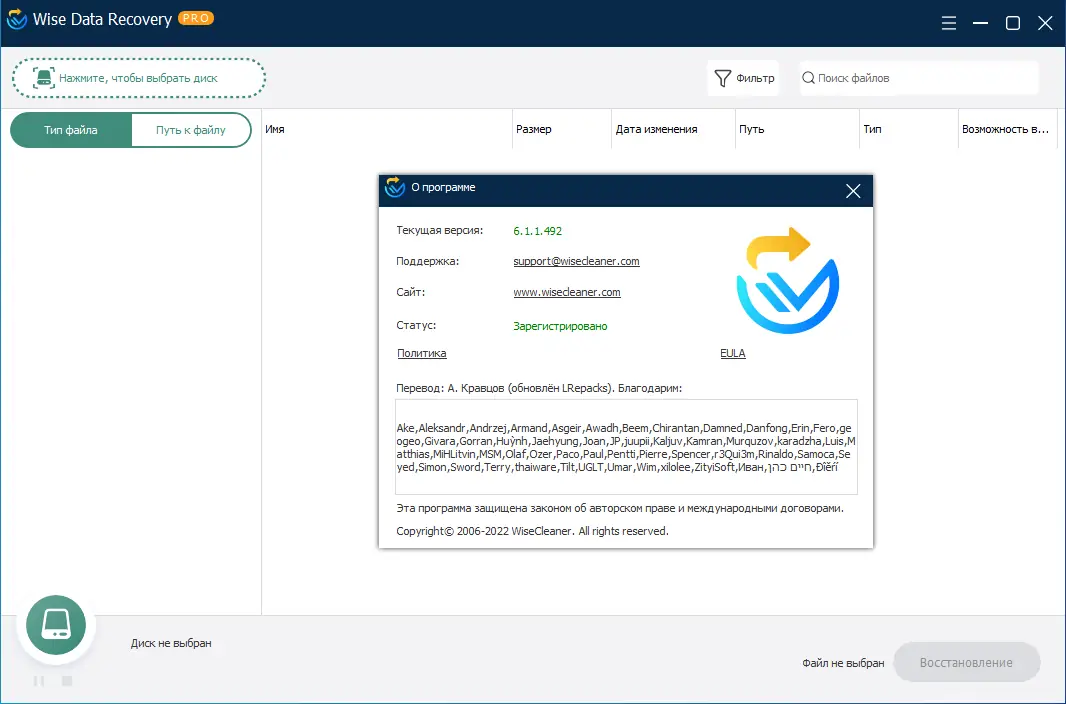Switch to the Тип файла tab
The image size is (1066, 704).
71,130
